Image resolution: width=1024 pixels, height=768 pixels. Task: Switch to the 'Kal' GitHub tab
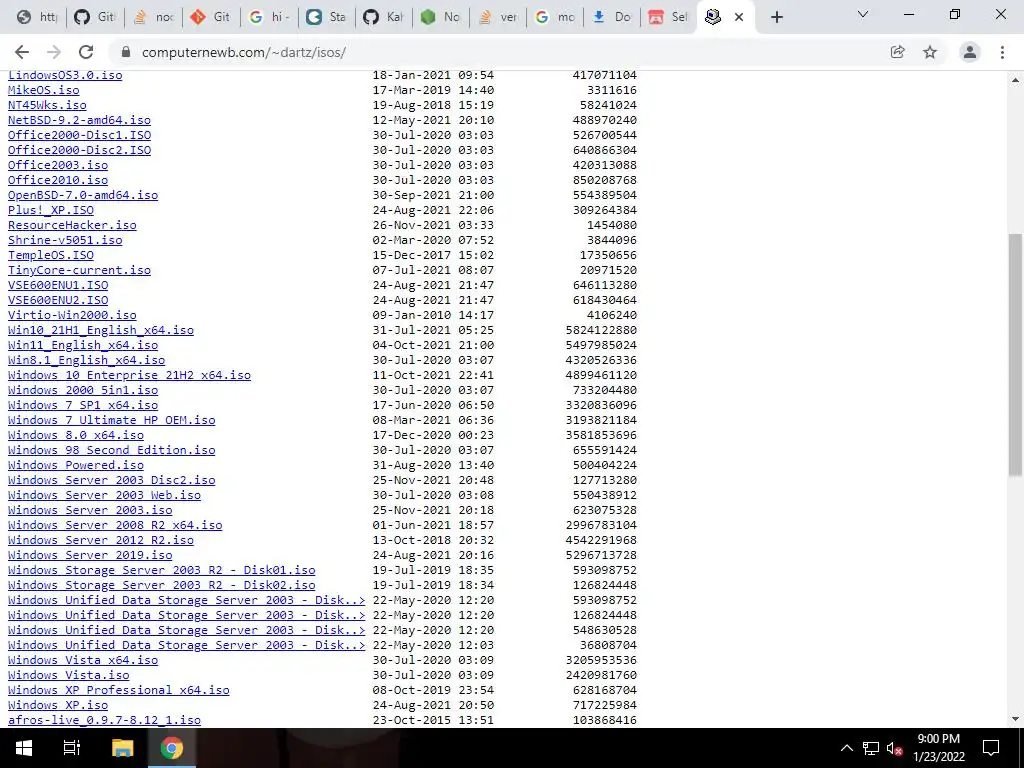tap(383, 17)
